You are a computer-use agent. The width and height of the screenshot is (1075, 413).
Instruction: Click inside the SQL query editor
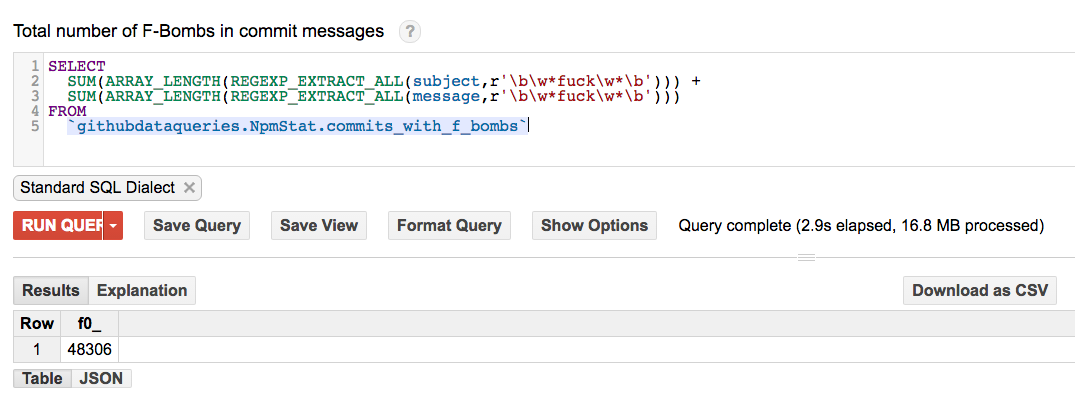click(600, 140)
